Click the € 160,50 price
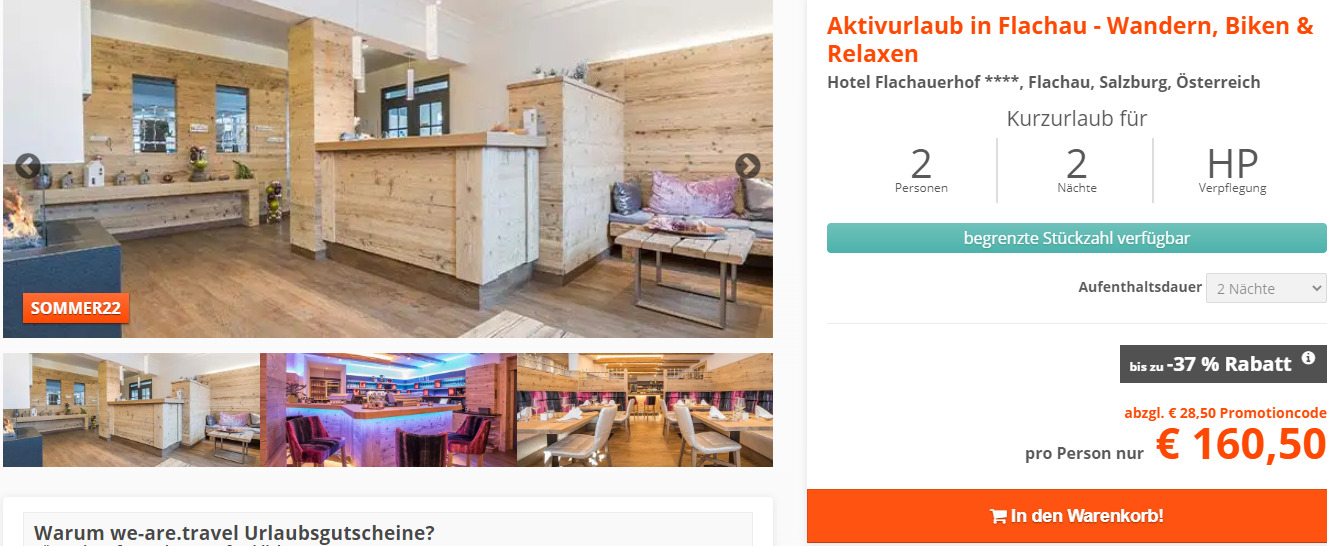The image size is (1327, 546). coord(1241,446)
